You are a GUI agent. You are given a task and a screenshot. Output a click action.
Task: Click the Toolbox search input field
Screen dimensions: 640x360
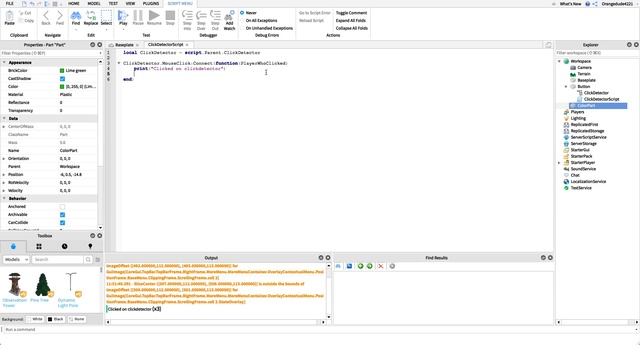pyautogui.click(x=58, y=260)
